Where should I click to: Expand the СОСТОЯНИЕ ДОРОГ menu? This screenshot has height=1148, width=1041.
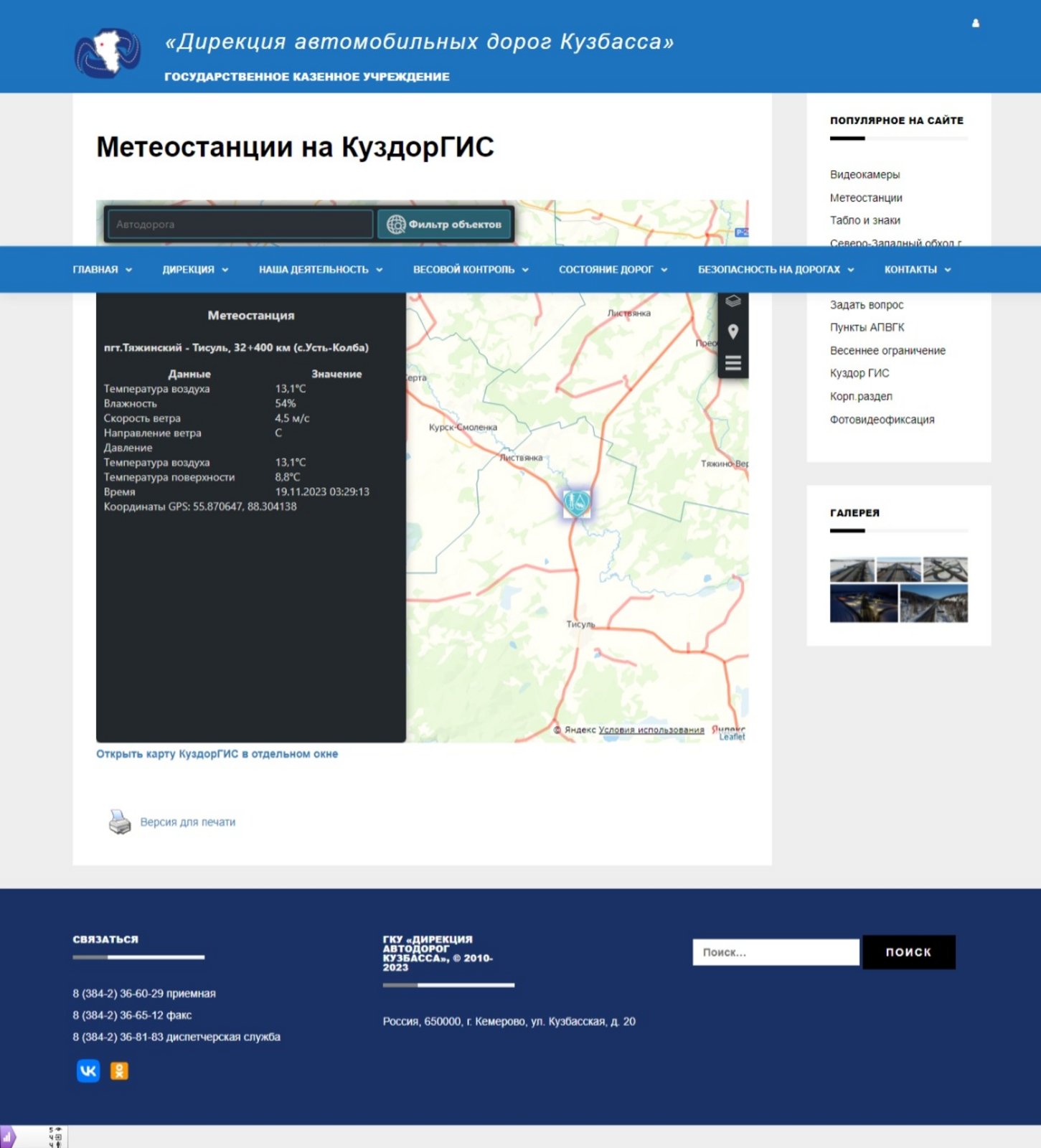coord(613,270)
